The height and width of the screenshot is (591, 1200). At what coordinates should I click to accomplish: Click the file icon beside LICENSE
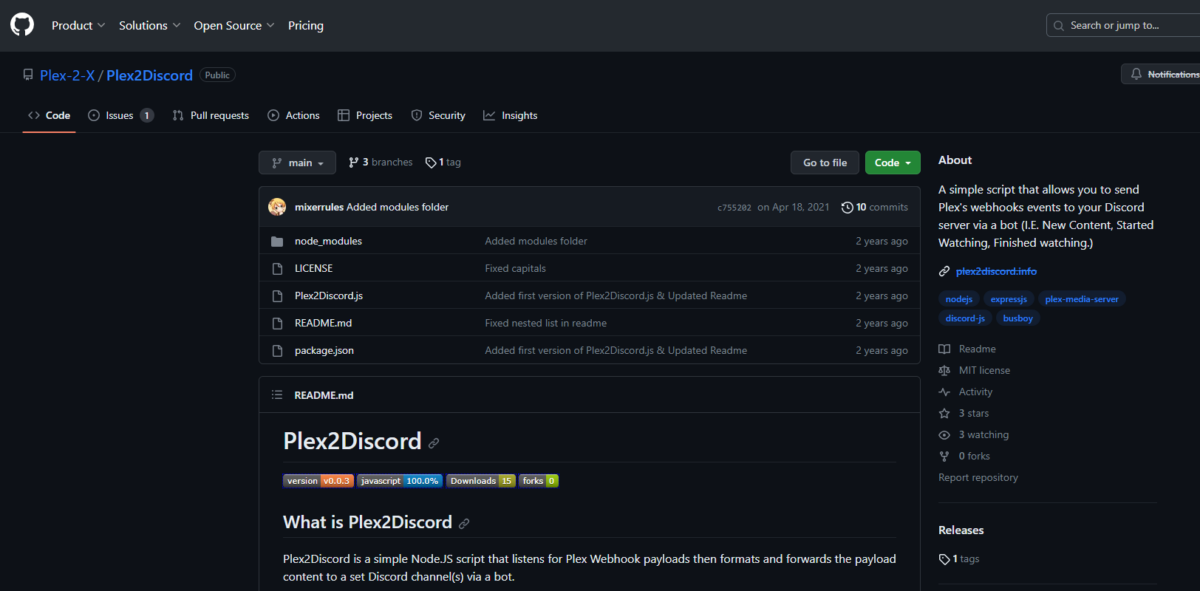coord(277,268)
